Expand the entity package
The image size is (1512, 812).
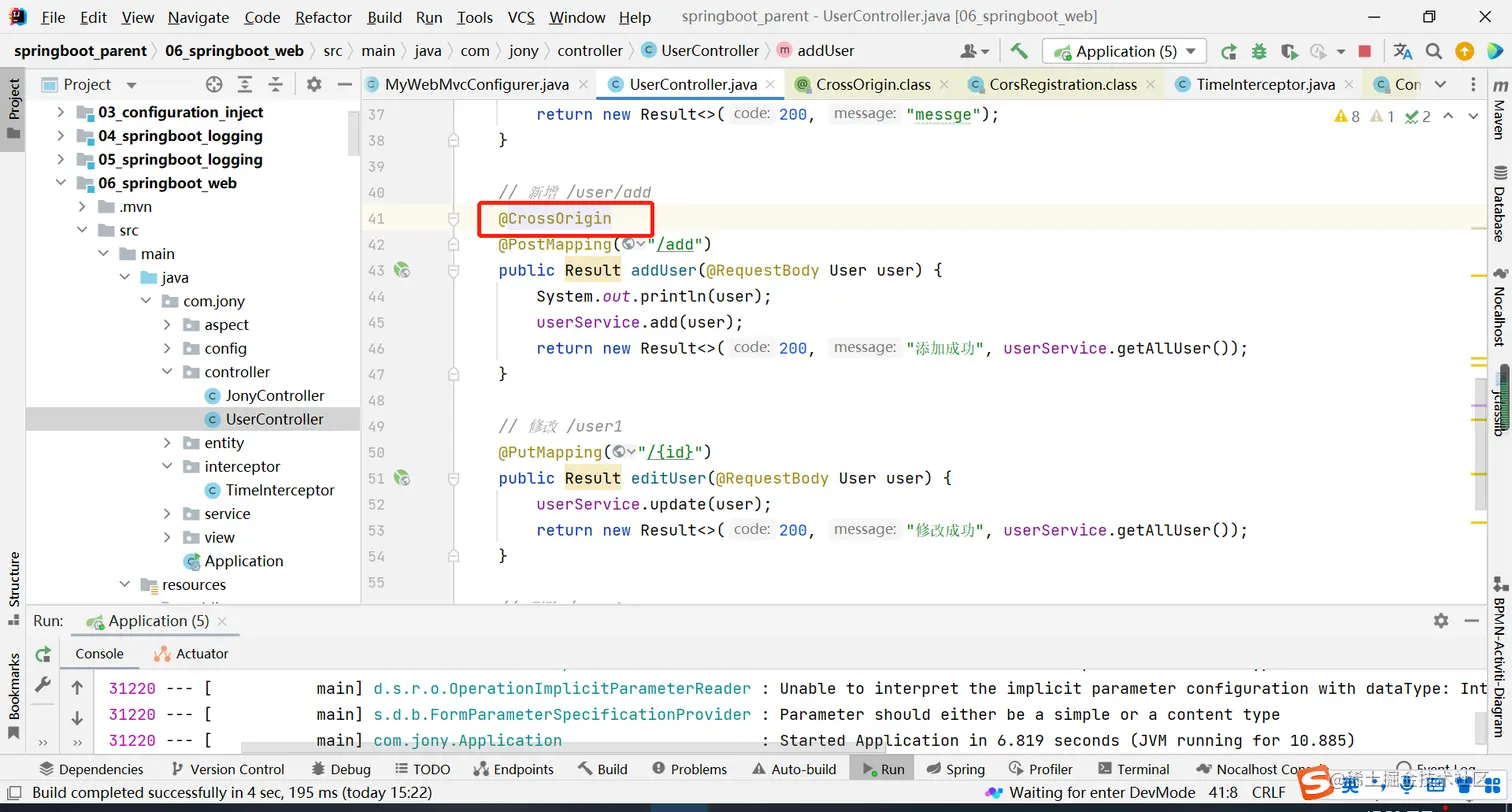point(167,443)
